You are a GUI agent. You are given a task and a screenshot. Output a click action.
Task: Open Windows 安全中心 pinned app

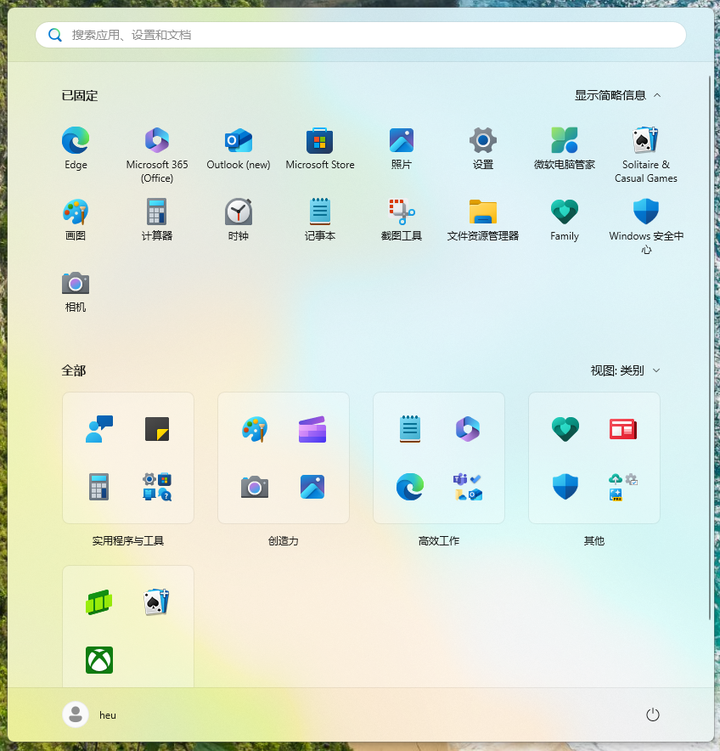point(646,225)
